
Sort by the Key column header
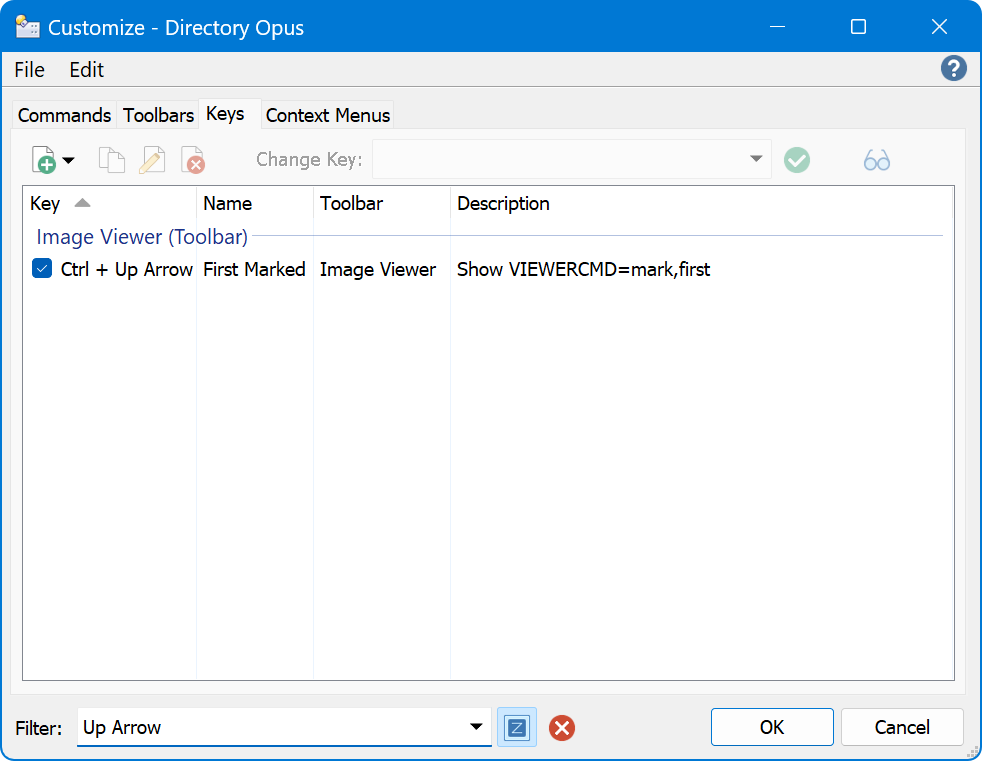[x=110, y=204]
